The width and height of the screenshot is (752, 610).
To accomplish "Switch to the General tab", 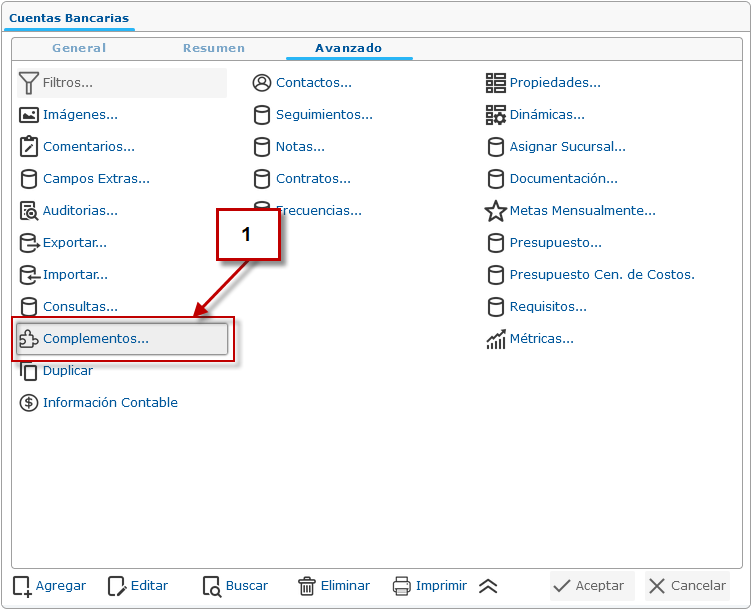I will click(79, 48).
